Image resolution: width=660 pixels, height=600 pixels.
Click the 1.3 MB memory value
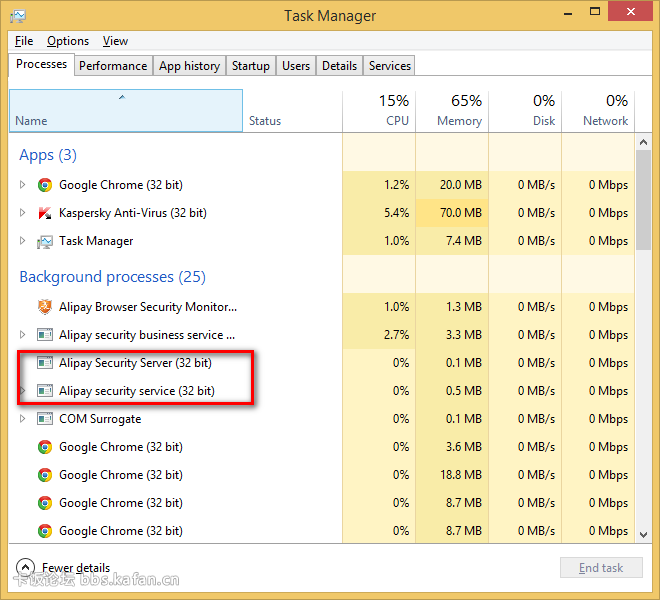[464, 307]
